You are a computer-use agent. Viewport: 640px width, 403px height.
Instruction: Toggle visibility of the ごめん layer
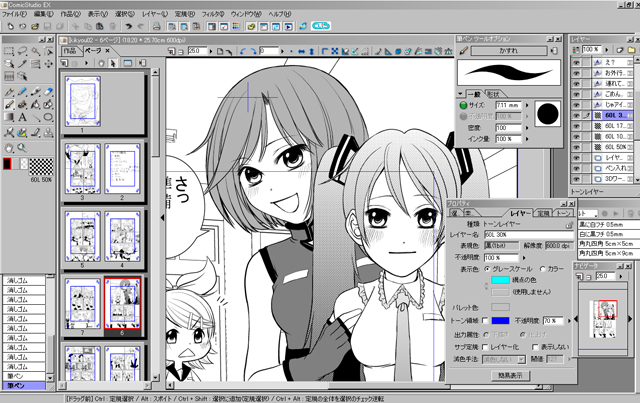(x=576, y=94)
